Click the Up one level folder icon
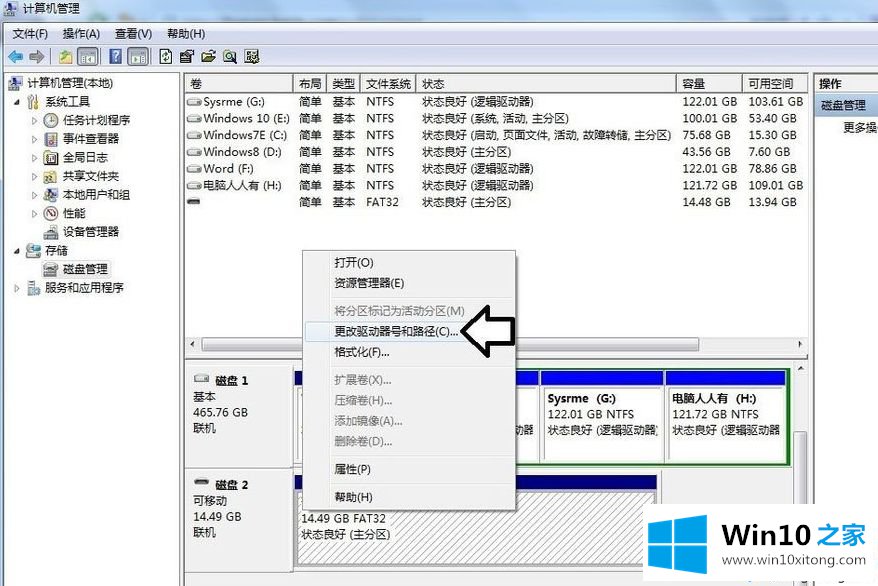 pyautogui.click(x=66, y=57)
